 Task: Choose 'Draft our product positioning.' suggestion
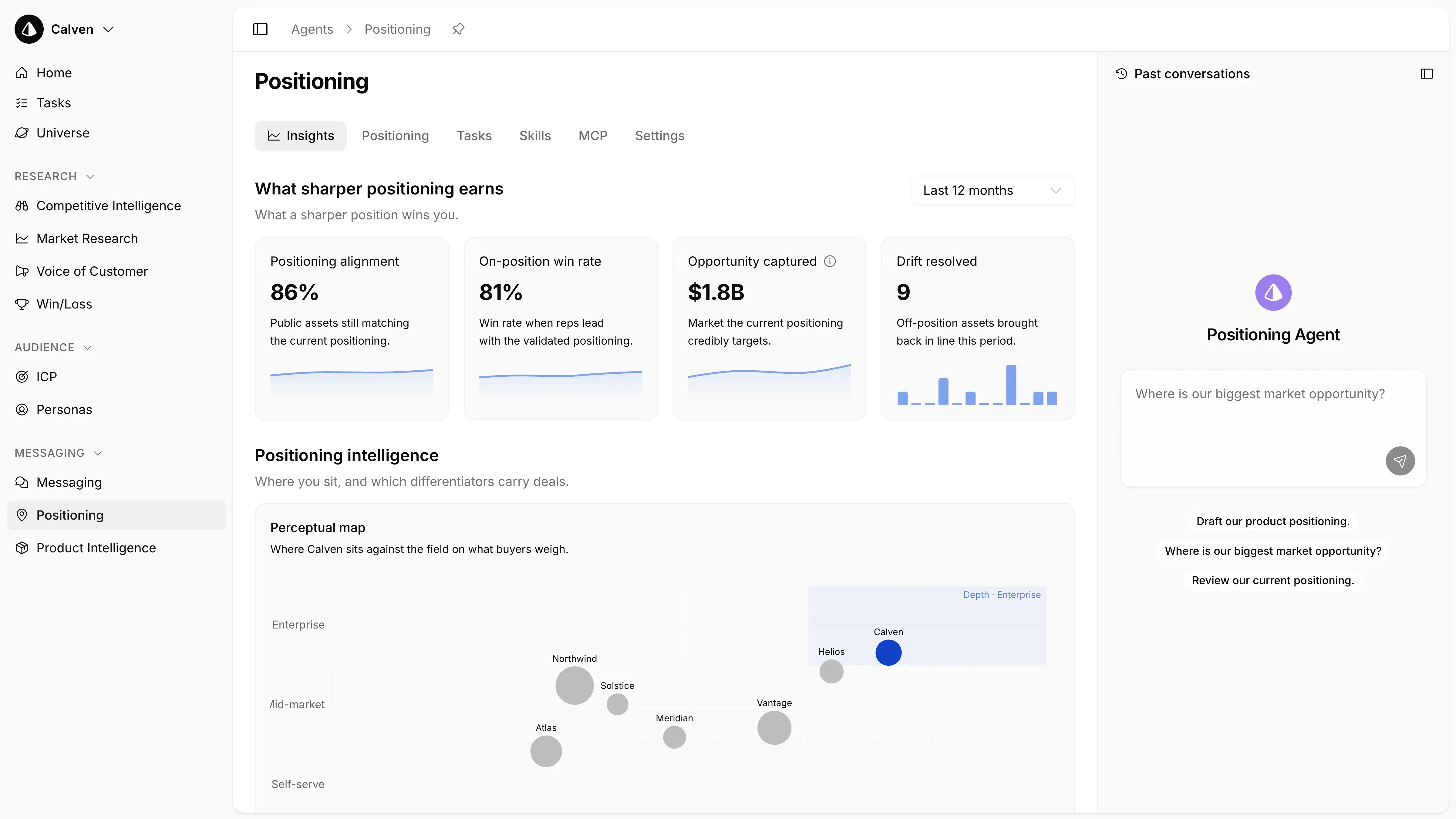pyautogui.click(x=1273, y=521)
